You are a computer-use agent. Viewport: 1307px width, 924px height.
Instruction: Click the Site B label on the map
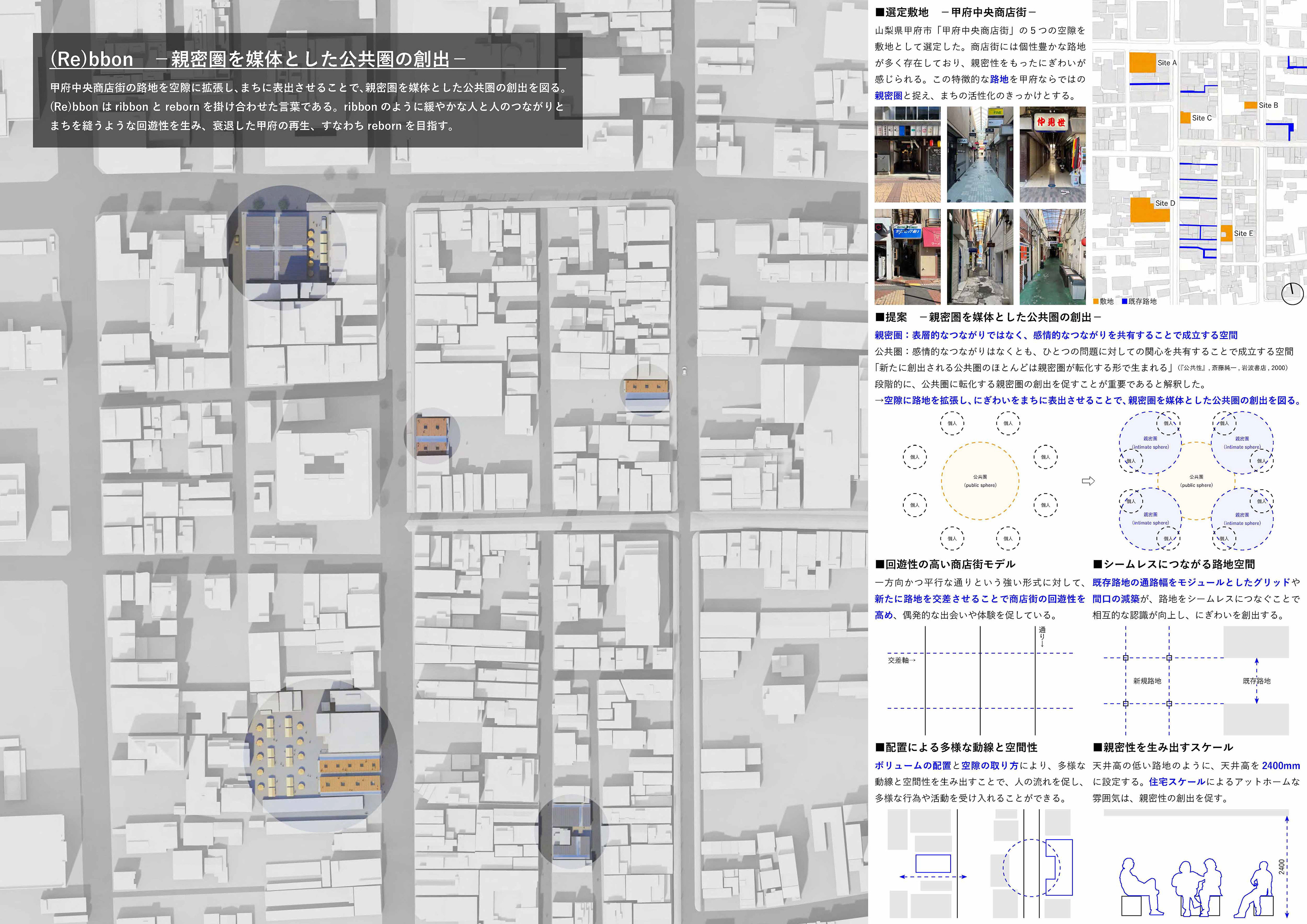1268,105
